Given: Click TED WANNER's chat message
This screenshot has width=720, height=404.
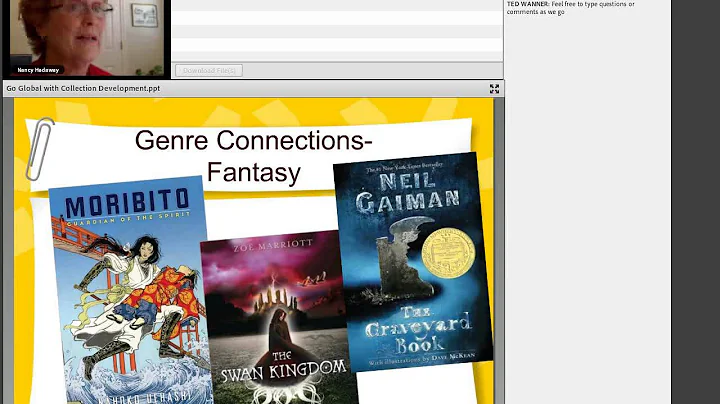Looking at the screenshot, I should coord(571,8).
